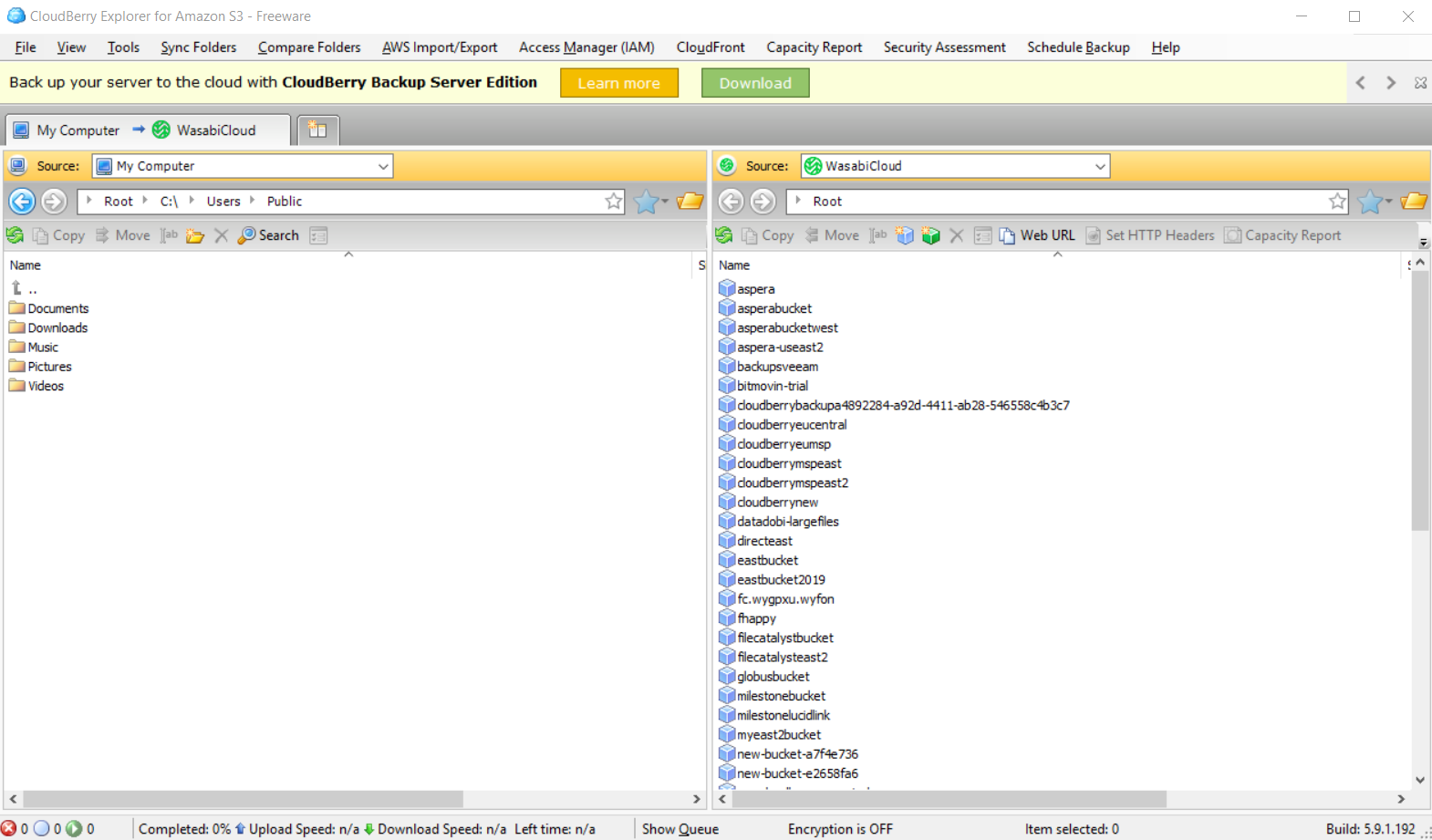Open the CloudFront menu
Image resolution: width=1432 pixels, height=840 pixels.
[711, 47]
